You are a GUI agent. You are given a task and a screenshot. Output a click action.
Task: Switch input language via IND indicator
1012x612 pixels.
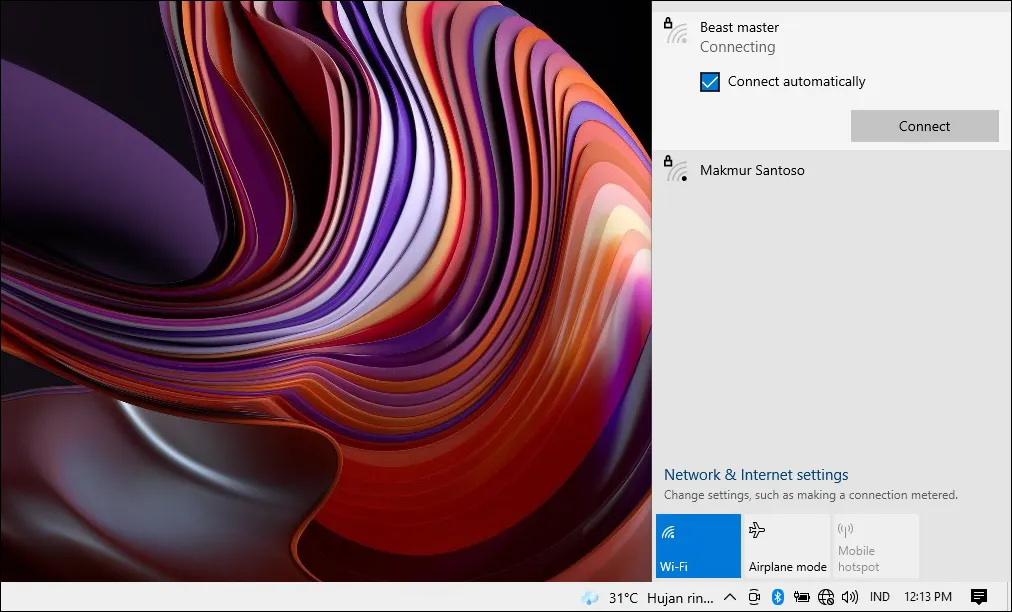880,597
